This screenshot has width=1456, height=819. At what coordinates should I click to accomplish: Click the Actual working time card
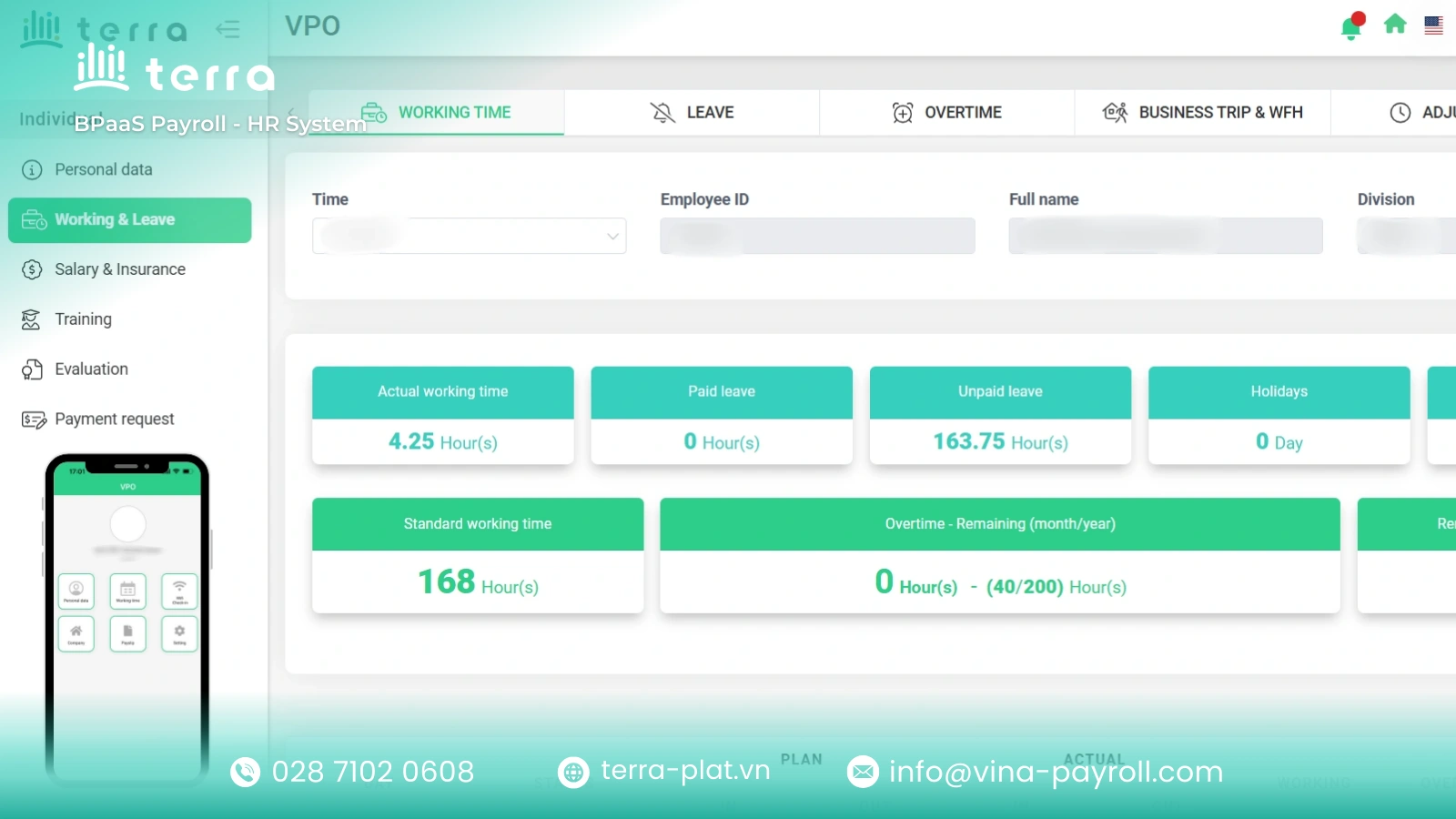coord(443,416)
